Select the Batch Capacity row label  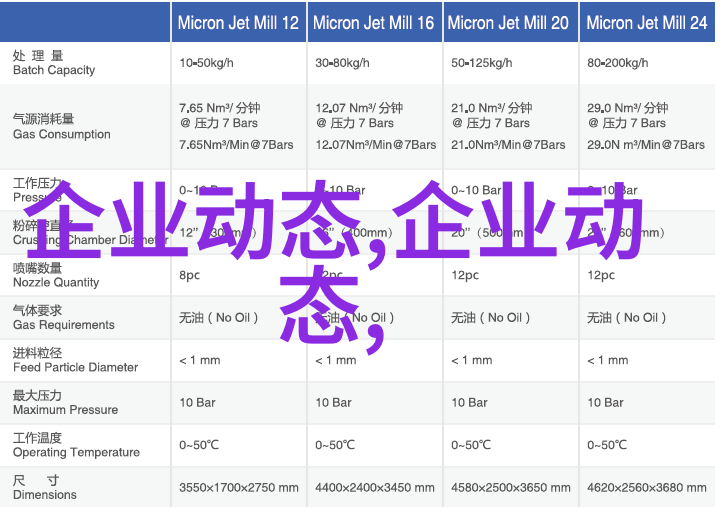(x=54, y=63)
